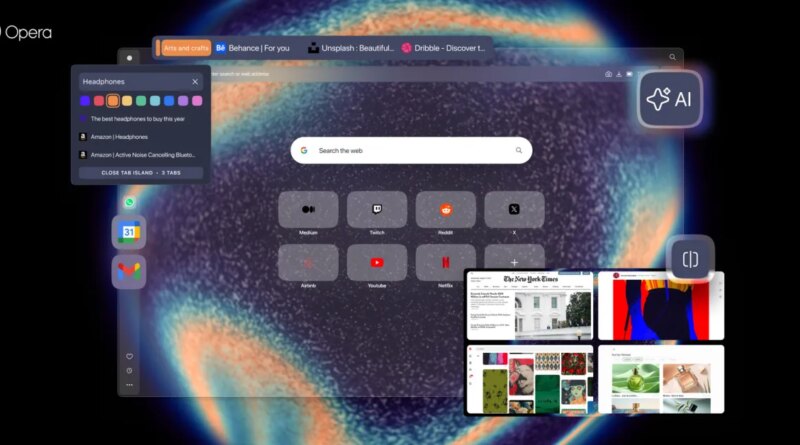This screenshot has width=800, height=445.
Task: Switch to the Unsplash tab
Action: (x=350, y=47)
